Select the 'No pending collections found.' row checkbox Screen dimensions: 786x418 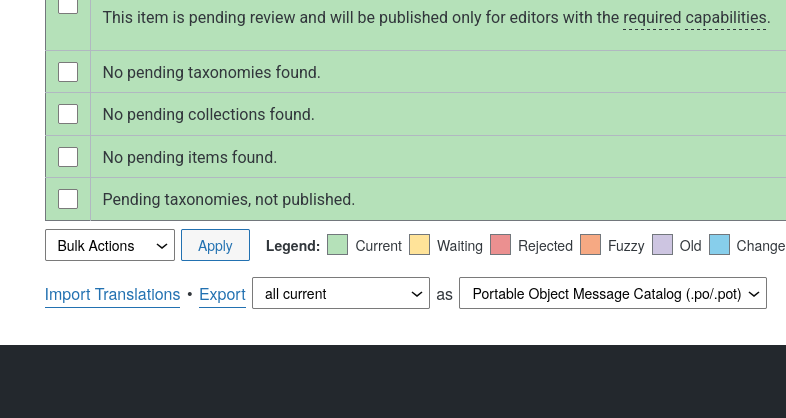[68, 114]
